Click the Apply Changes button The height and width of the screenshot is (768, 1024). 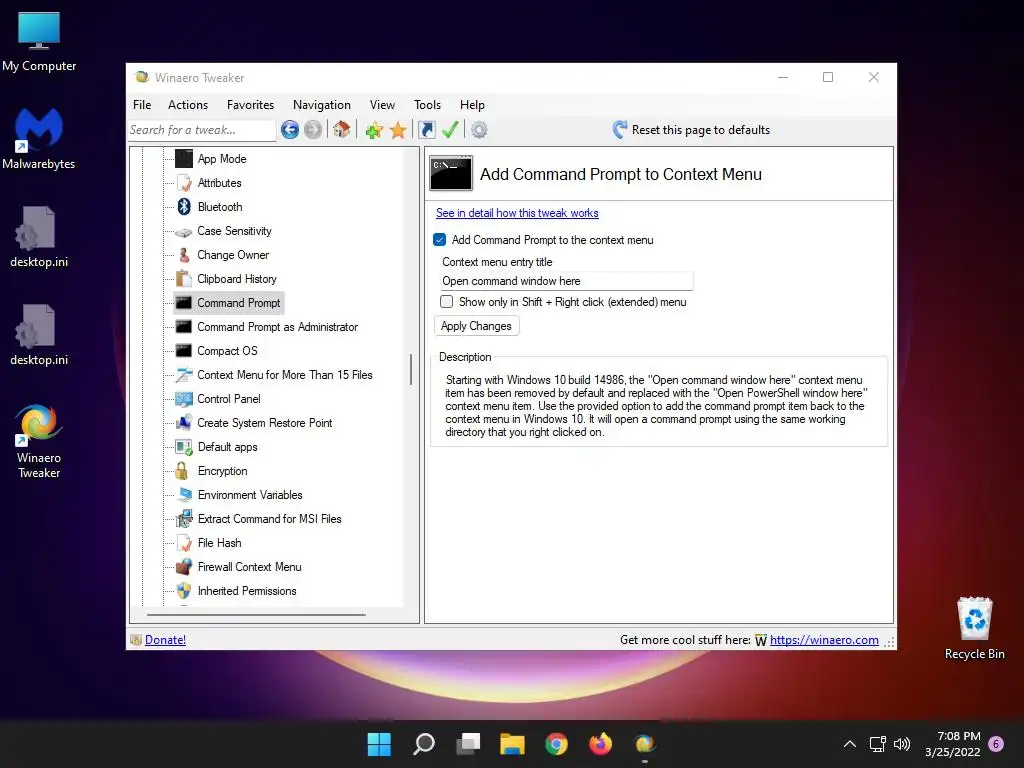[476, 326]
